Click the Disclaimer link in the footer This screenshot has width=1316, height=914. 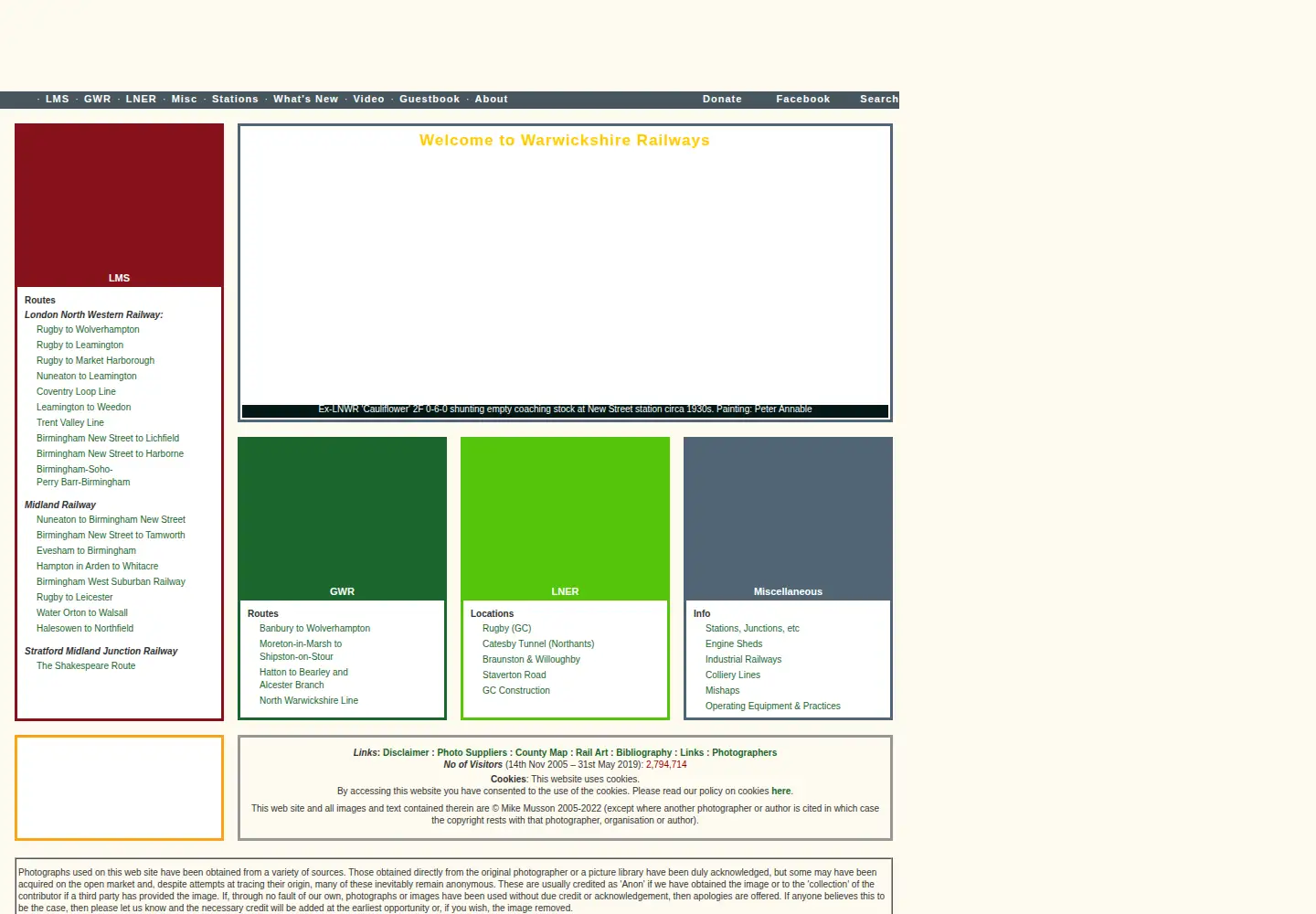[x=406, y=753]
